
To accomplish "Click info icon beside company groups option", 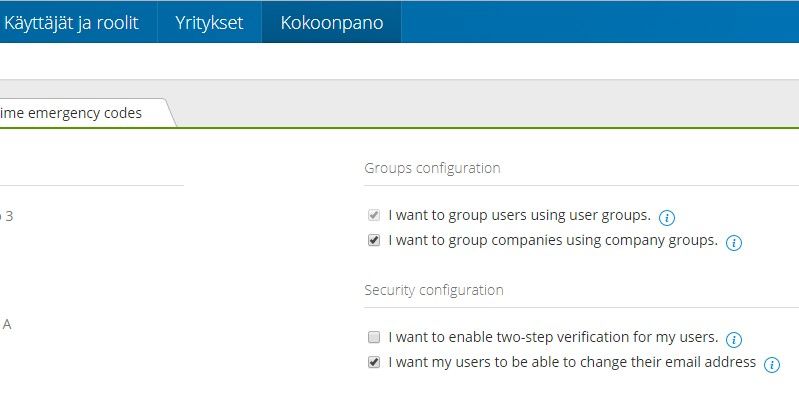I will (733, 242).
